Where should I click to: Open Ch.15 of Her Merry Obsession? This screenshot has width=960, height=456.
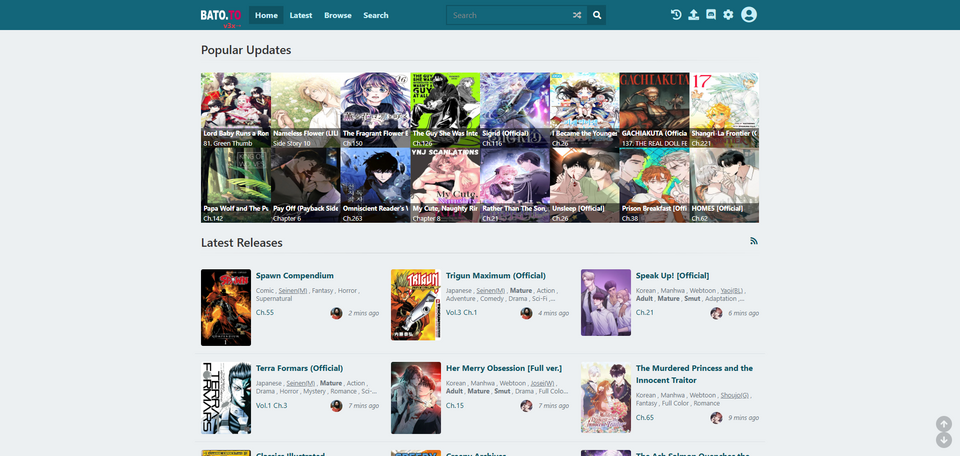tap(455, 406)
